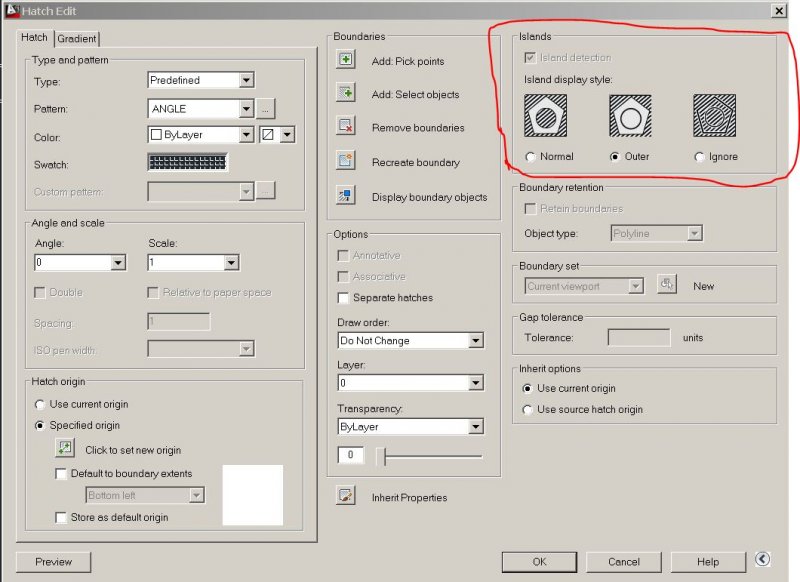Toggle the Separate hatches checkbox
800x582 pixels.
click(x=343, y=298)
